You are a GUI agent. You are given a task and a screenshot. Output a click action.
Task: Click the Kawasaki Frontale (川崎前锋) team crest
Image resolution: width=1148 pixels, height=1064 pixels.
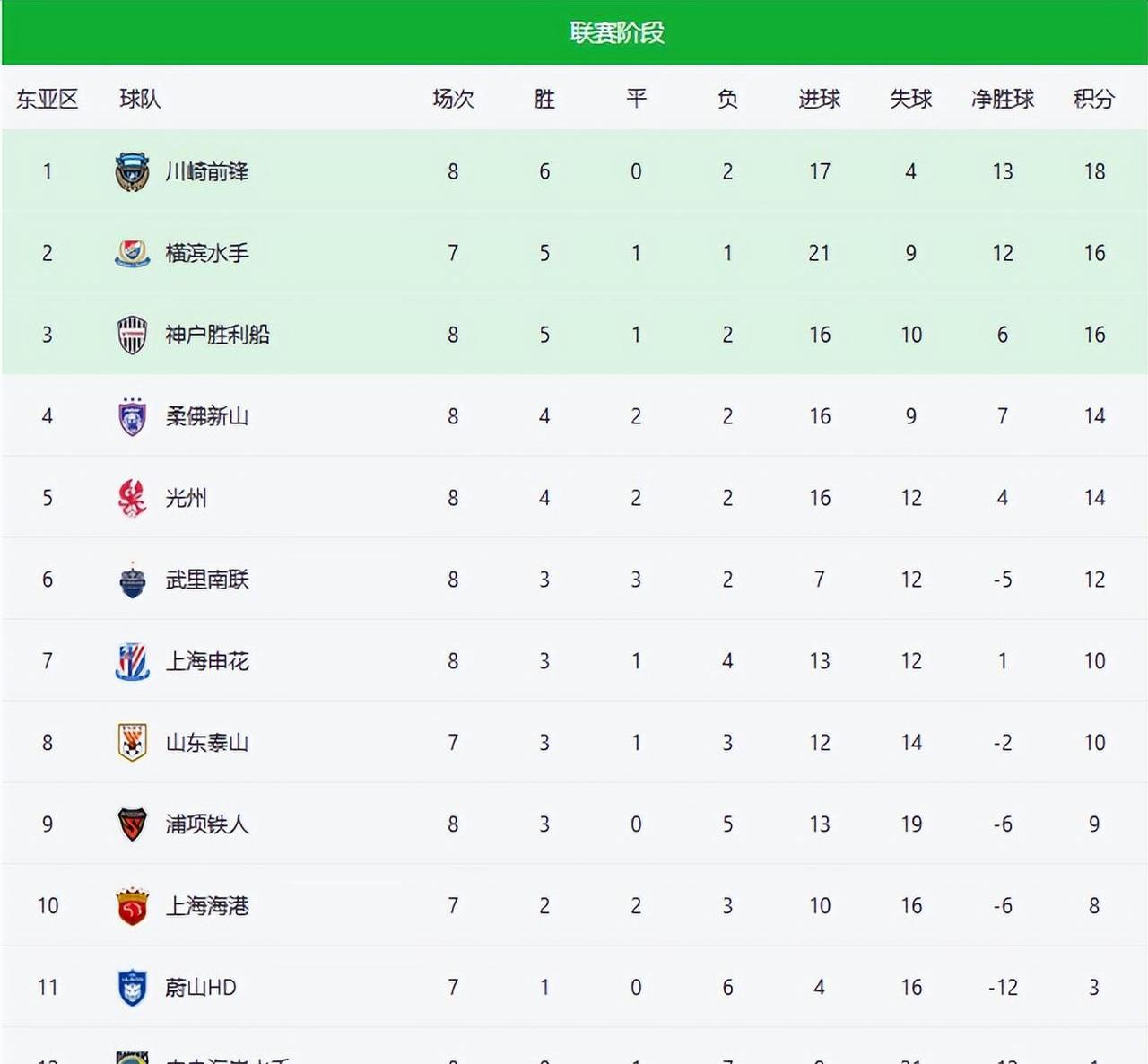(132, 172)
